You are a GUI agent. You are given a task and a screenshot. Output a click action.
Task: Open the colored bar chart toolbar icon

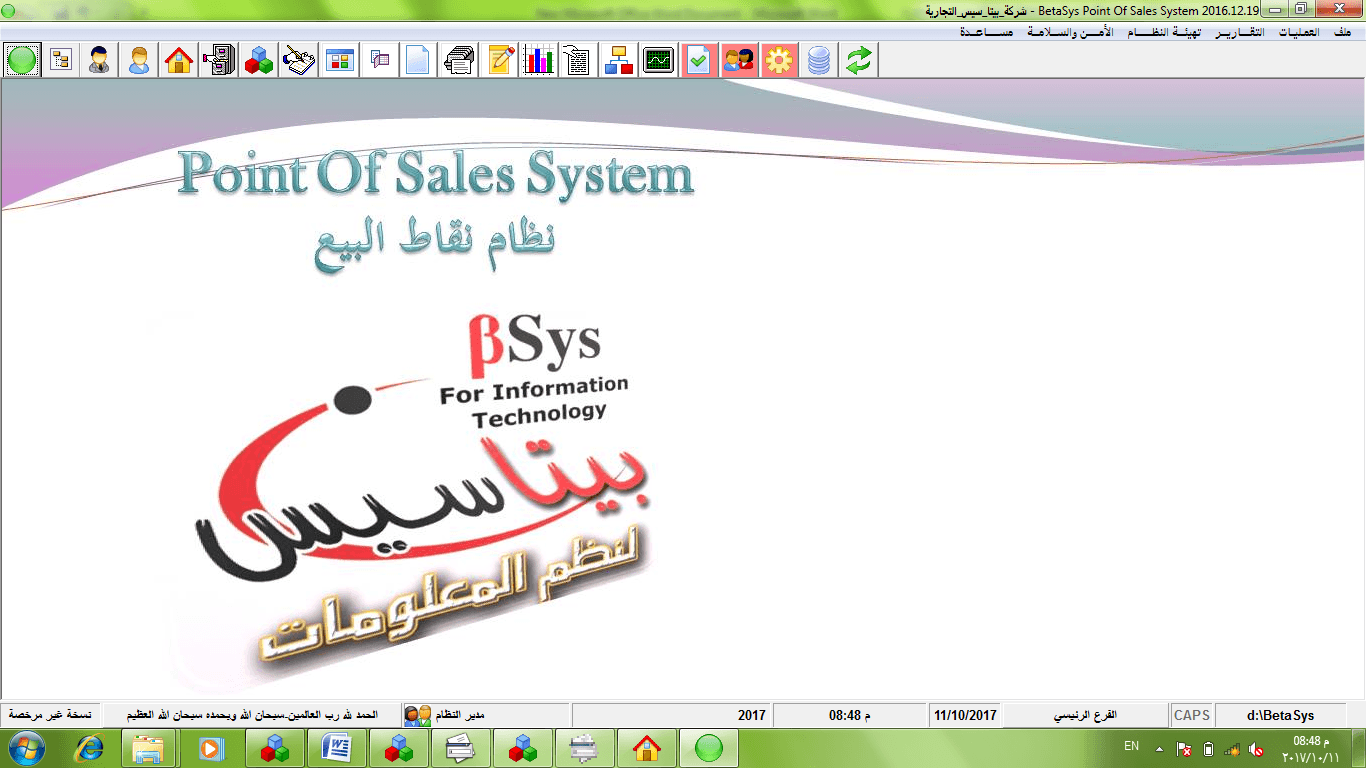click(x=539, y=60)
